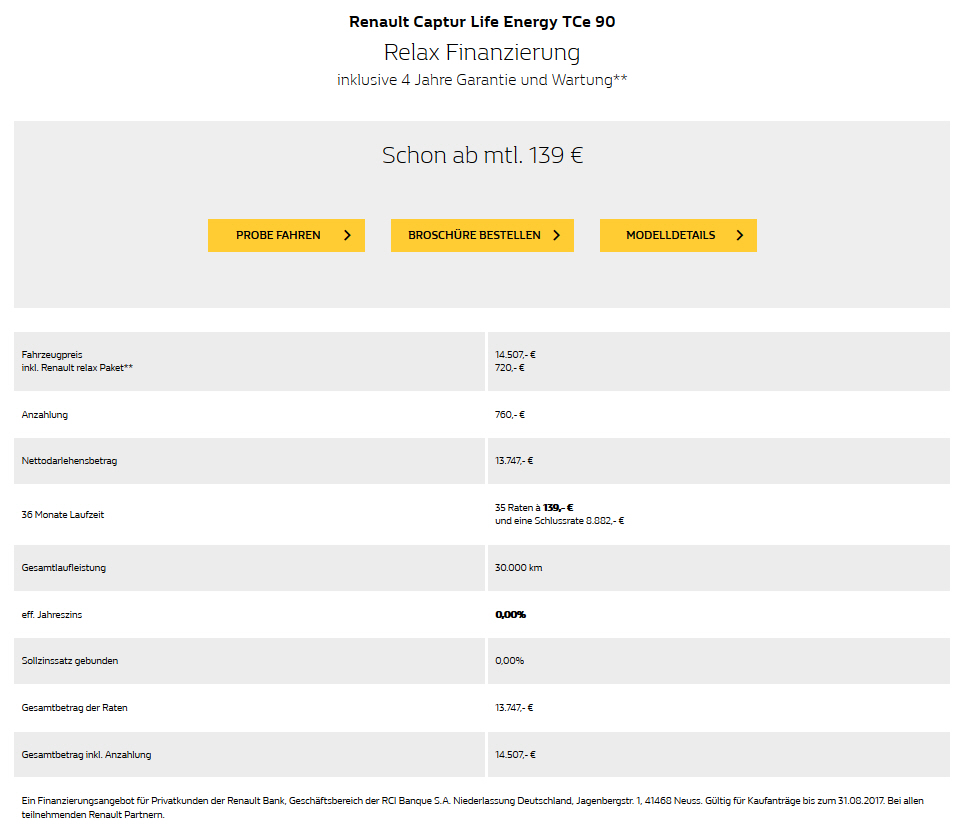Viewport: 956px width, 830px height.
Task: Click the PROBE FAHREN button
Action: (x=286, y=235)
